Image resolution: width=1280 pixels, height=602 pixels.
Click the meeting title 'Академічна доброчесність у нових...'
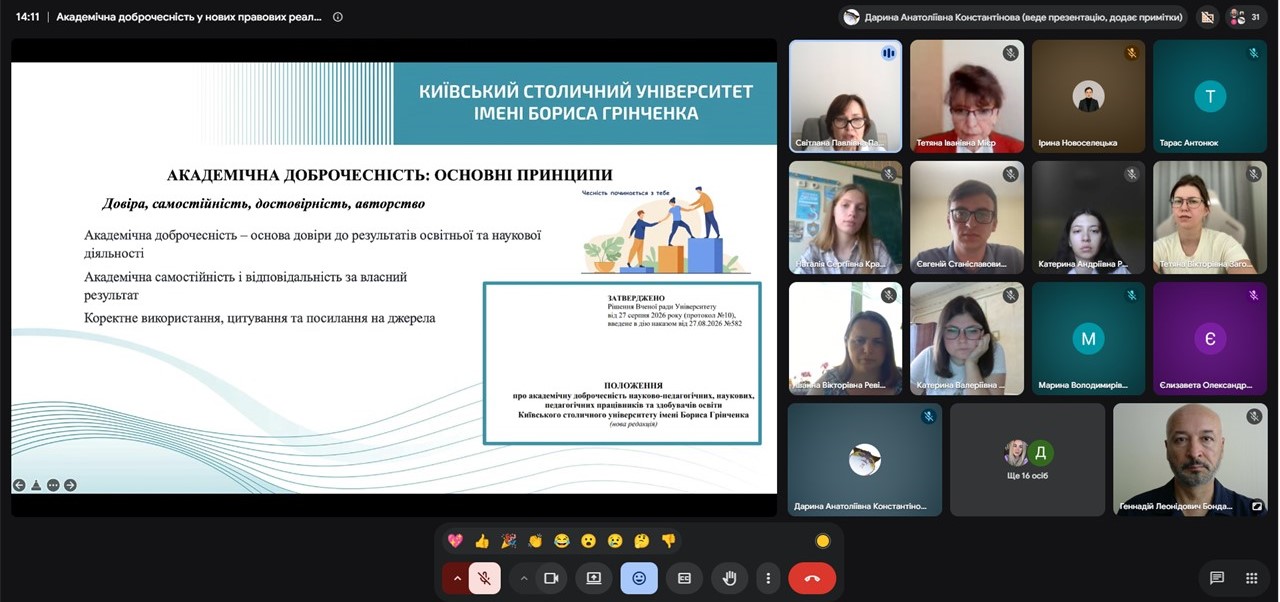coord(189,17)
